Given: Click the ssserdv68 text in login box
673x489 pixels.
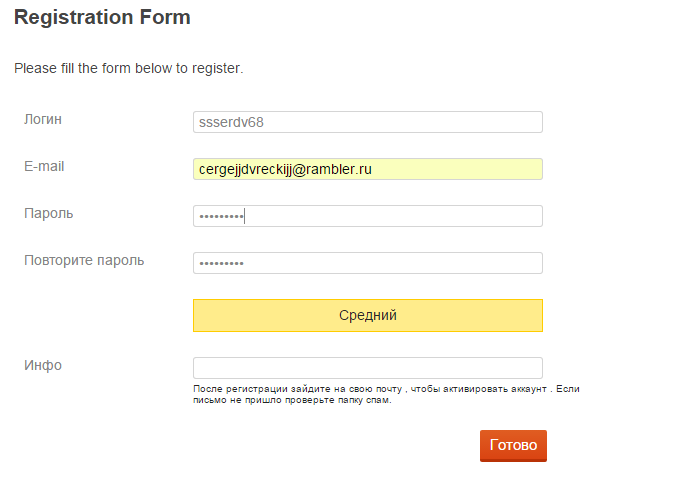Looking at the screenshot, I should [231, 122].
